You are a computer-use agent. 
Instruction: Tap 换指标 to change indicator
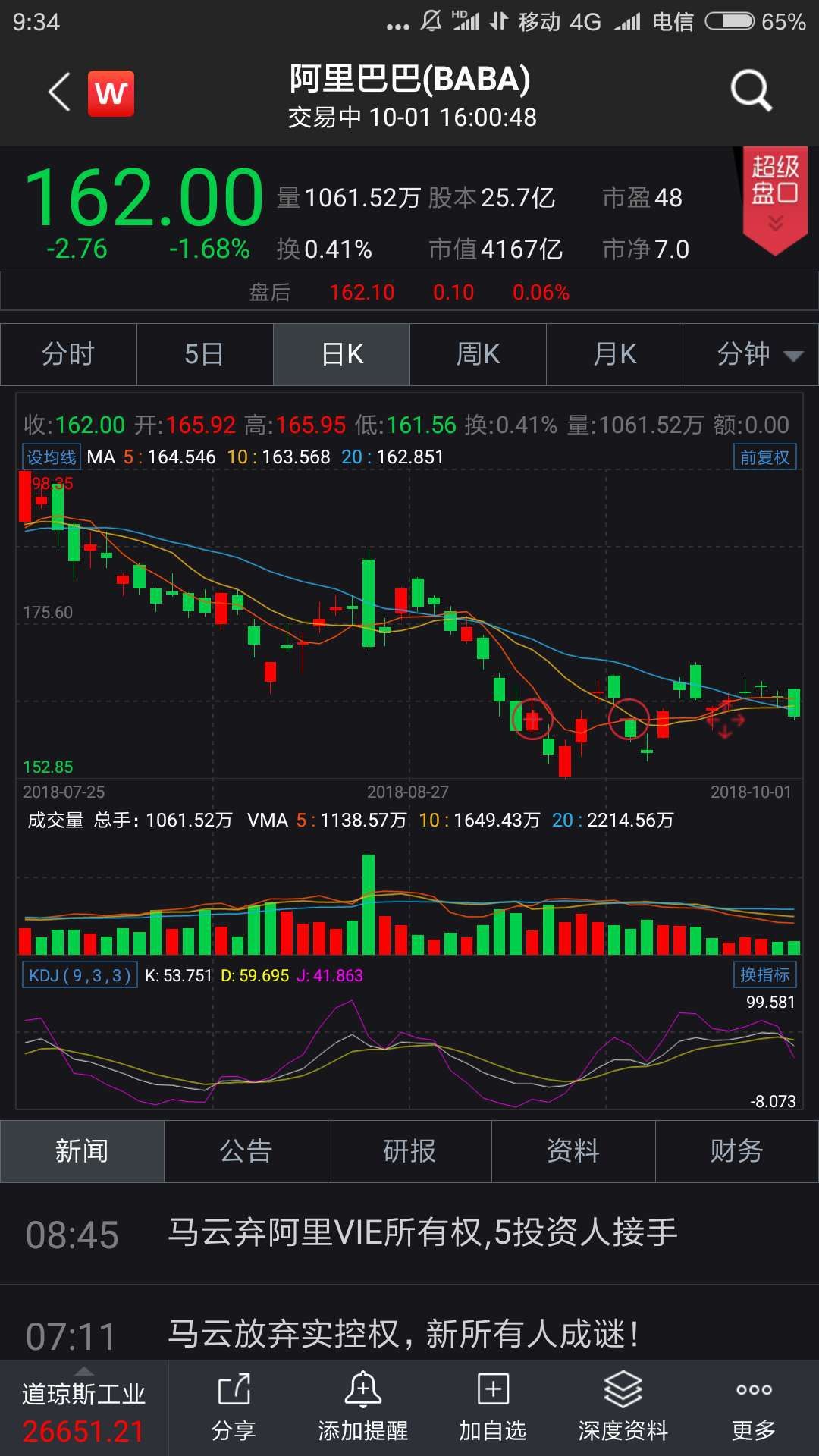764,975
